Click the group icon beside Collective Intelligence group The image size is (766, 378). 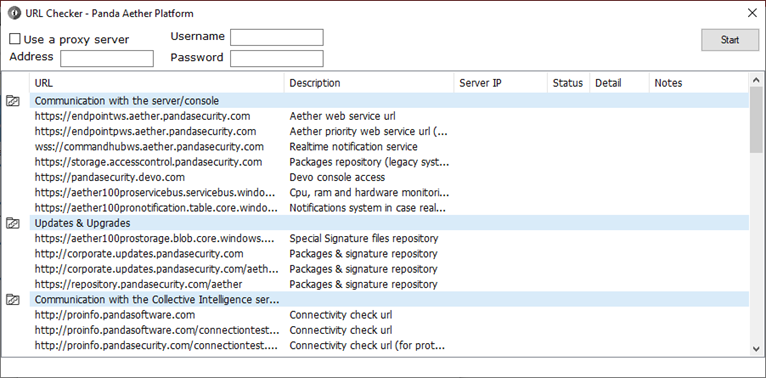coord(13,300)
